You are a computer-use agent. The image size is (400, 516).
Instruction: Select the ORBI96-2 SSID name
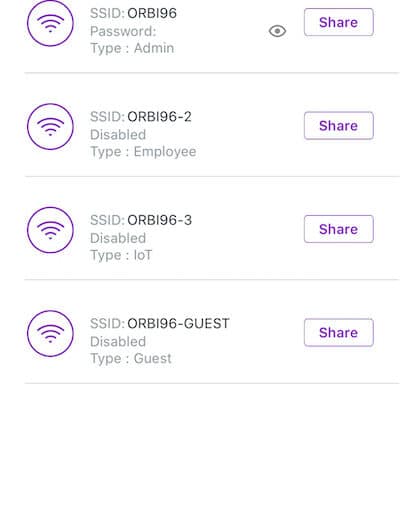[x=159, y=117]
